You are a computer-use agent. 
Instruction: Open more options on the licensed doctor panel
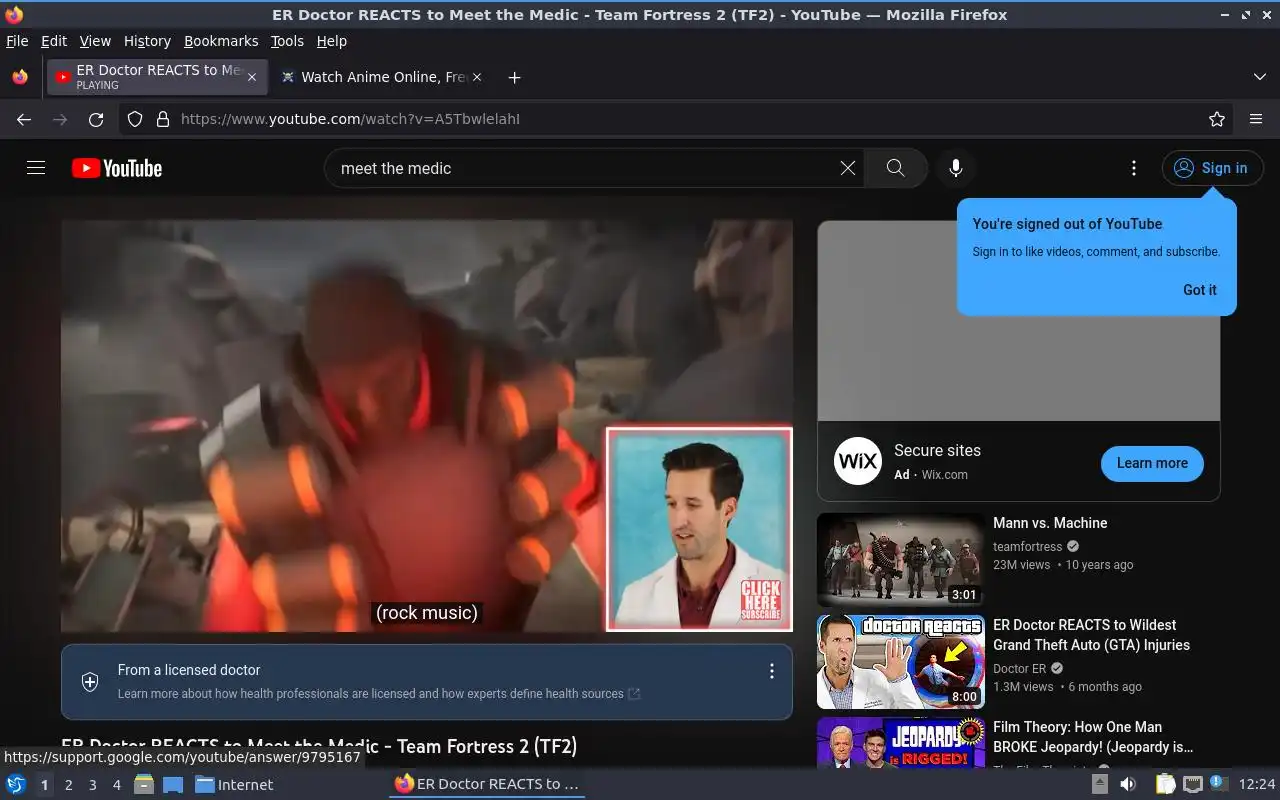pyautogui.click(x=771, y=671)
